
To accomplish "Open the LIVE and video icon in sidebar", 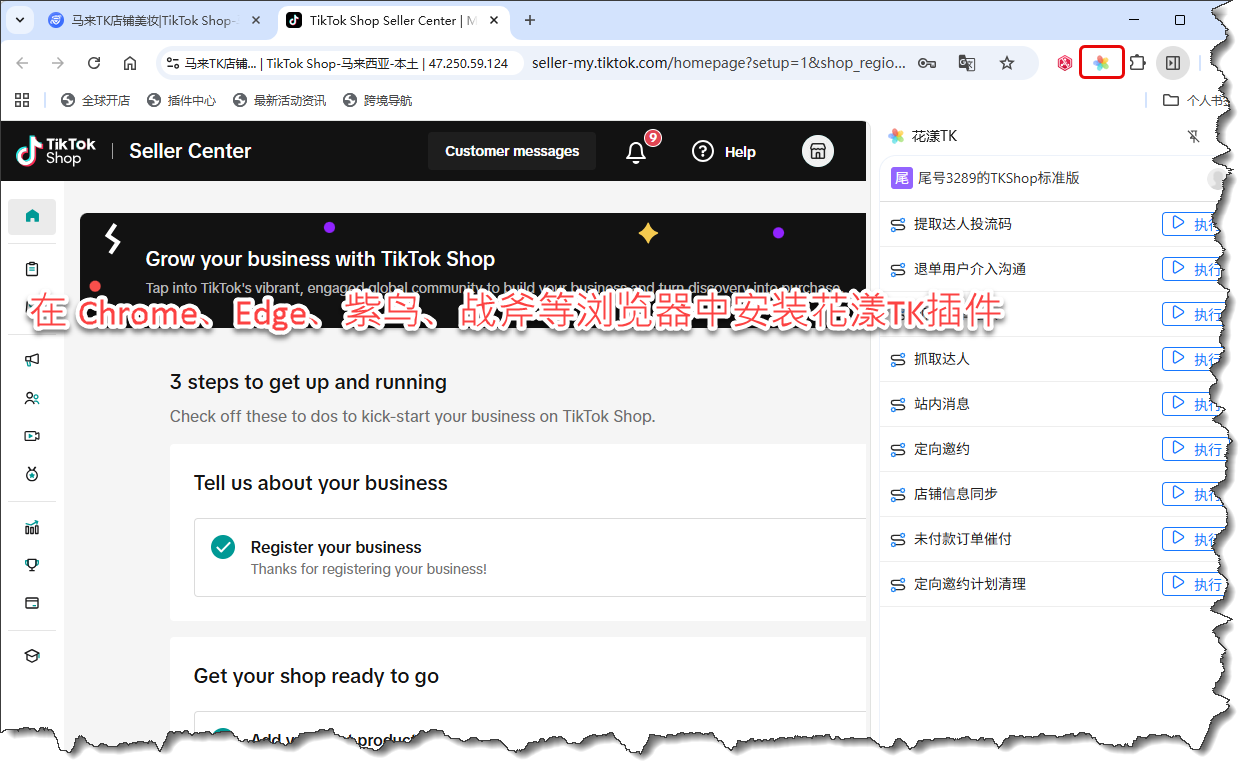I will coord(32,436).
